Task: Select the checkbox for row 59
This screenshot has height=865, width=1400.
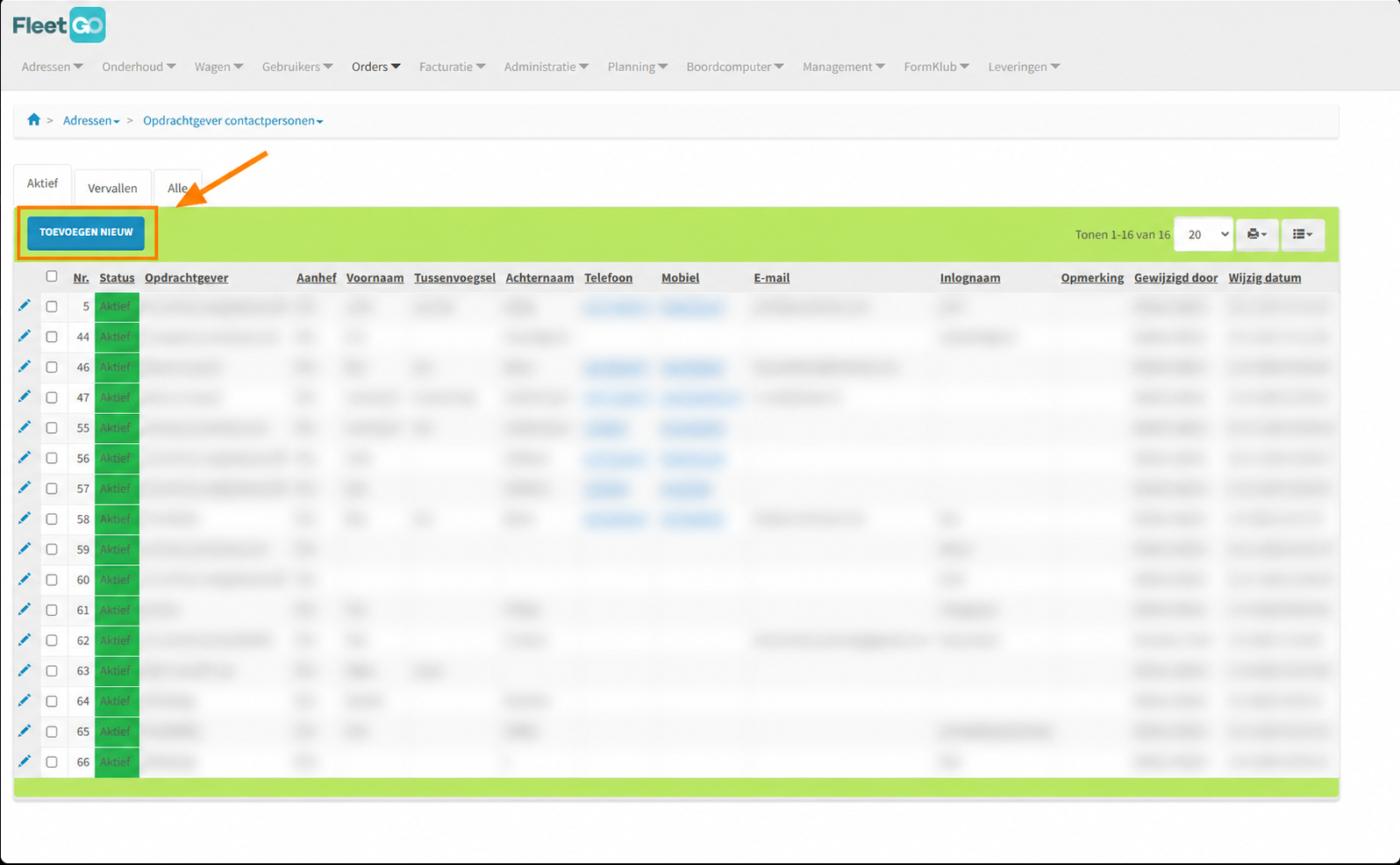Action: (x=52, y=549)
